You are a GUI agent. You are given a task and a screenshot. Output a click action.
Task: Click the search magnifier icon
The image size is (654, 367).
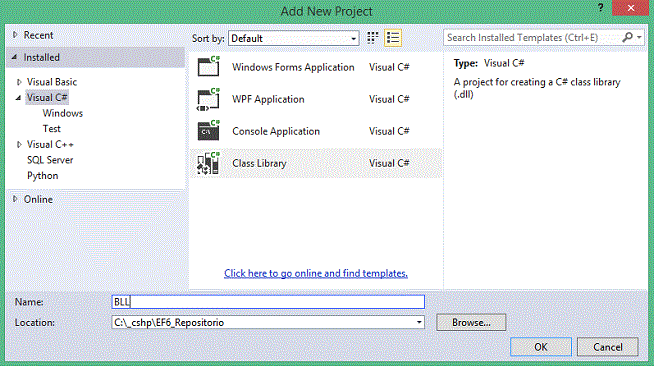click(x=627, y=38)
